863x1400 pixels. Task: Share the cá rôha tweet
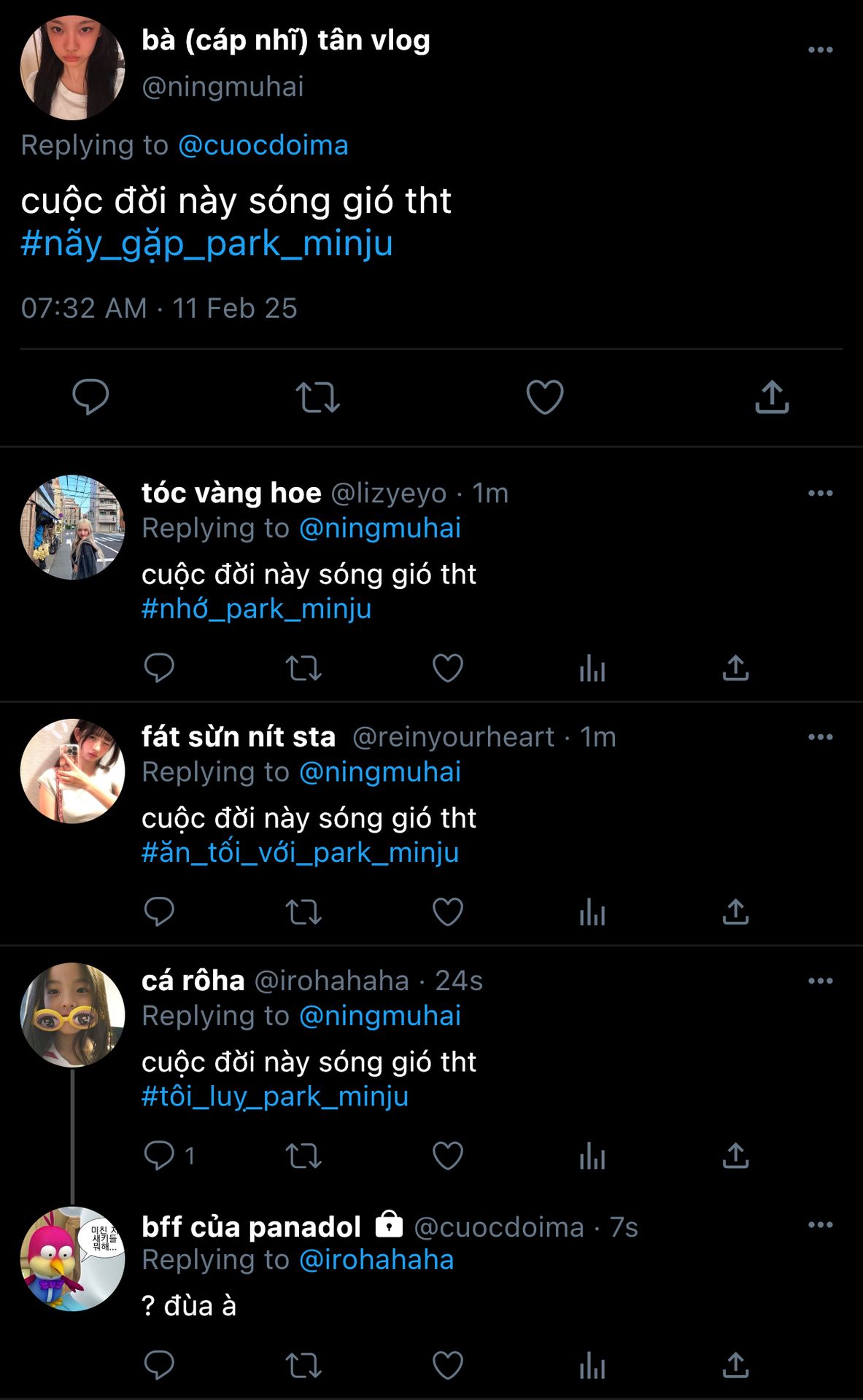pos(735,1156)
